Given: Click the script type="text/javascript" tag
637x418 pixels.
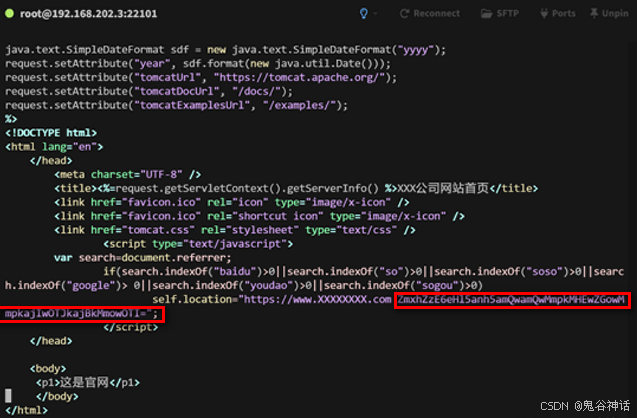Looking at the screenshot, I should (198, 244).
